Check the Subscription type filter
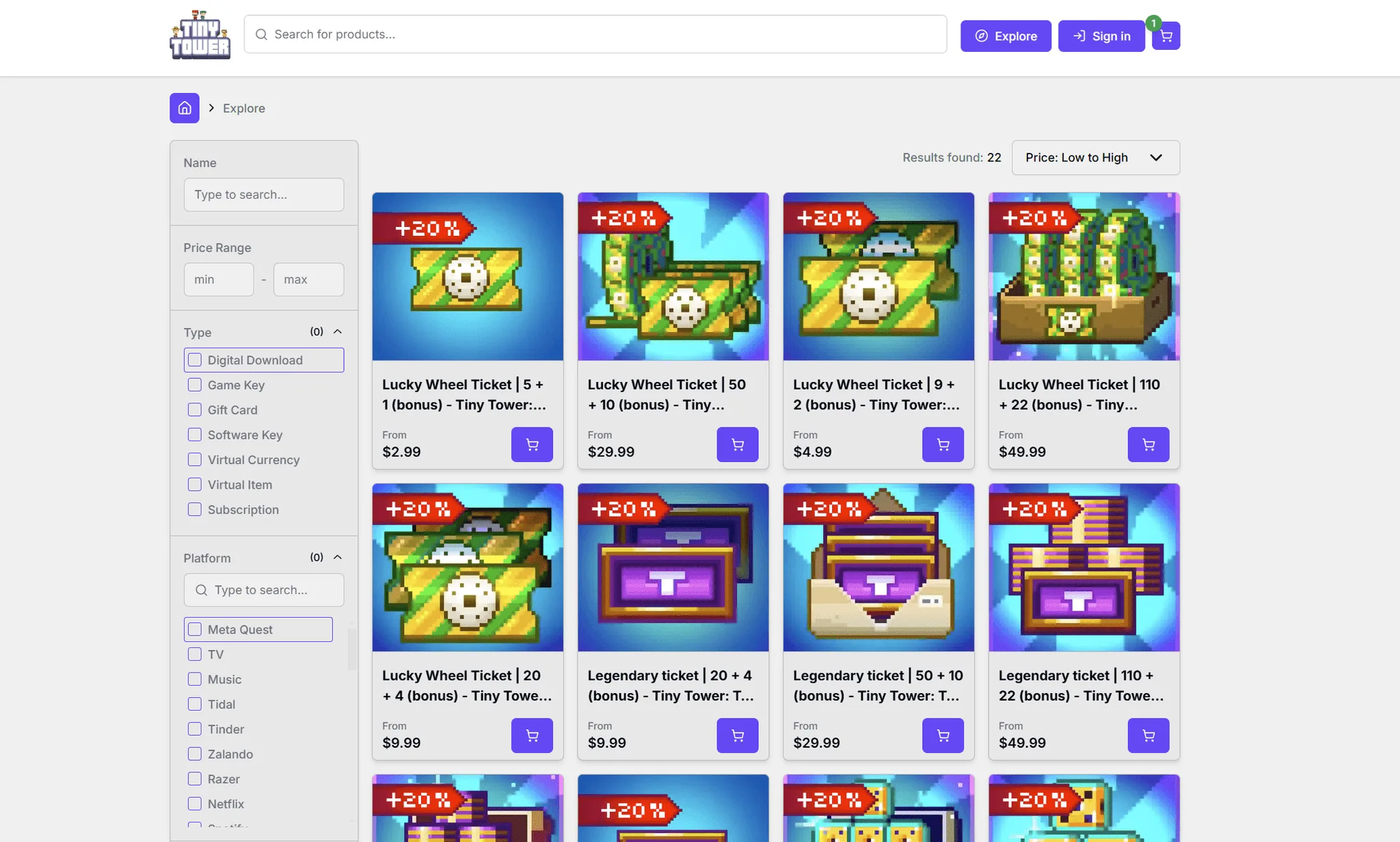1400x842 pixels. tap(195, 510)
